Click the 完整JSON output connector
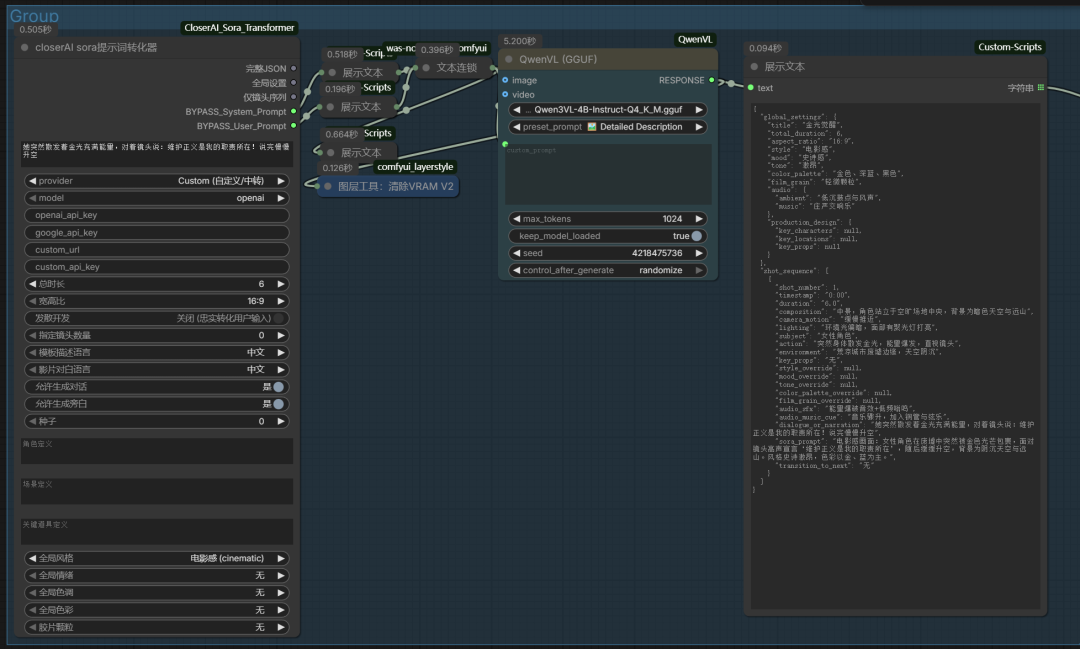The image size is (1080, 649). pos(293,68)
